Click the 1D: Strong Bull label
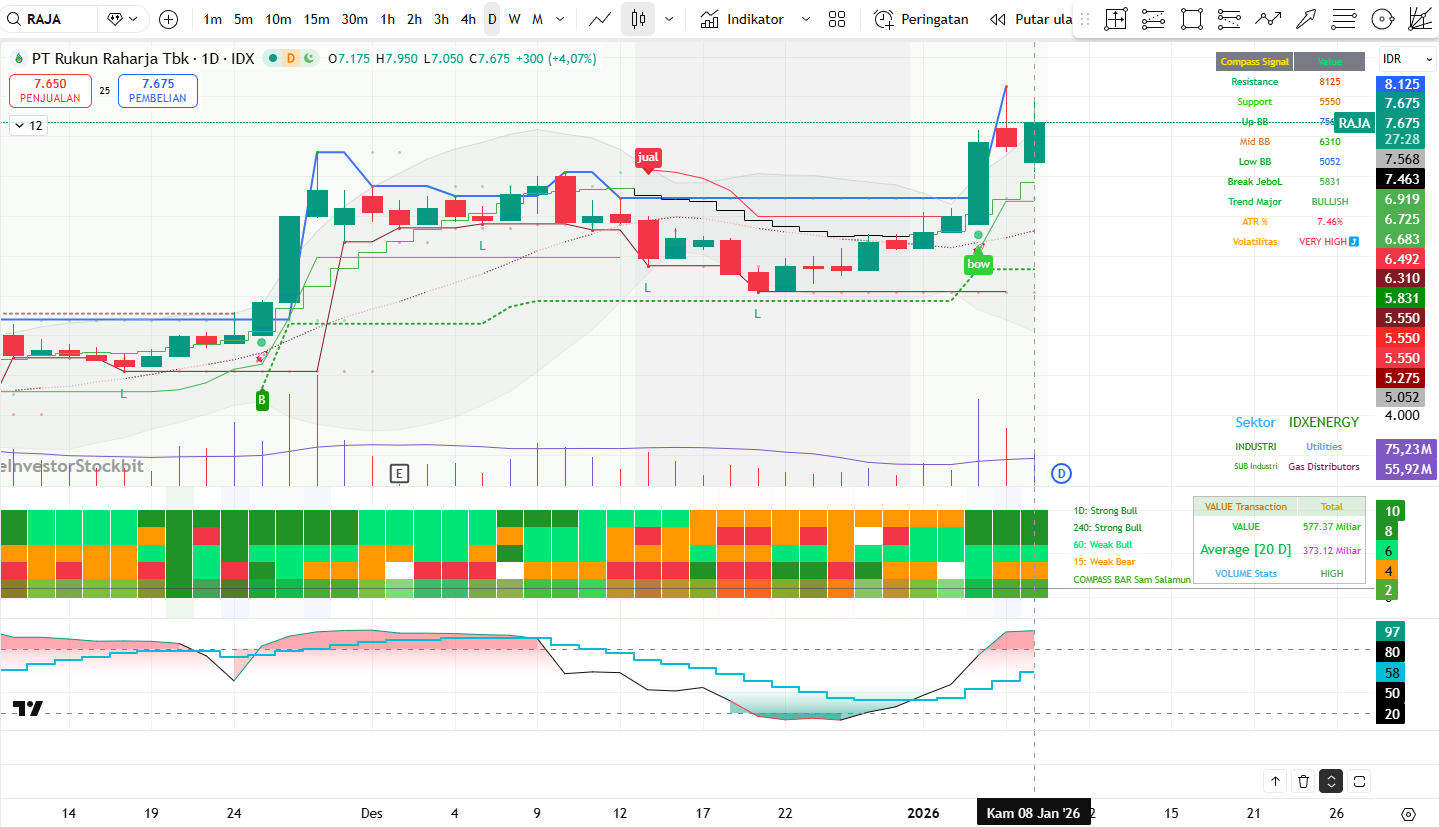Image resolution: width=1439 pixels, height=827 pixels. tap(1105, 511)
